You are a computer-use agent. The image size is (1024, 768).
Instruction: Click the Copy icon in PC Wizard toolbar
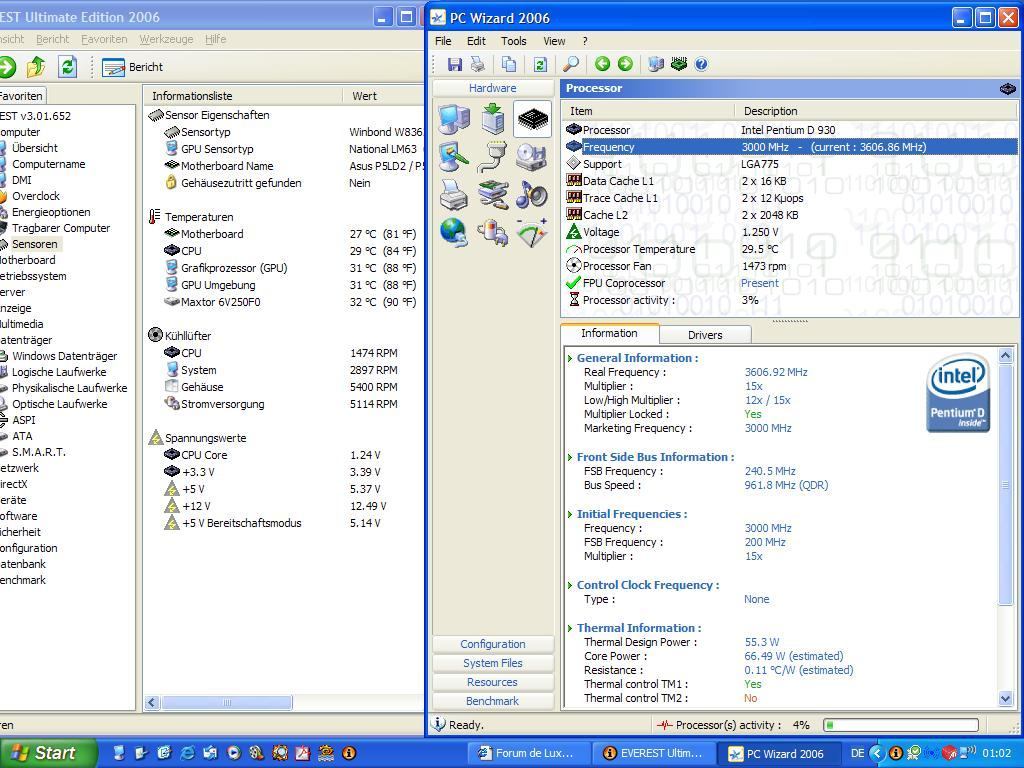pyautogui.click(x=508, y=64)
